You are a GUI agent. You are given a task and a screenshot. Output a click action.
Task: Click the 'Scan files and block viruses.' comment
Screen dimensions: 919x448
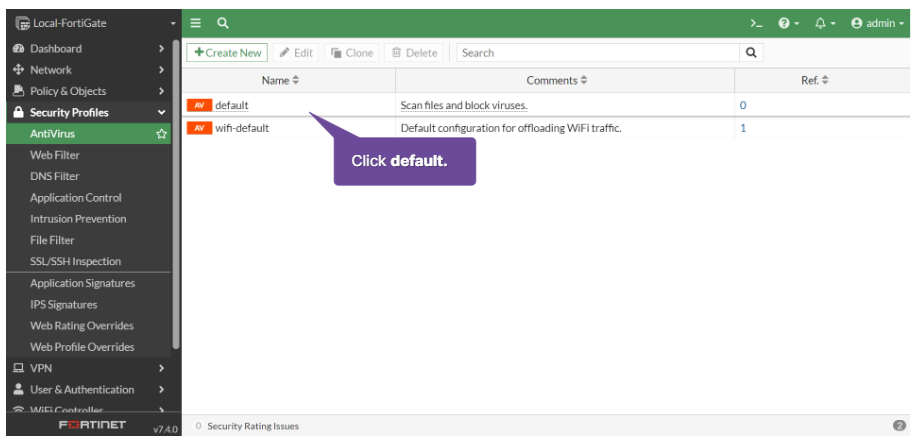point(464,106)
